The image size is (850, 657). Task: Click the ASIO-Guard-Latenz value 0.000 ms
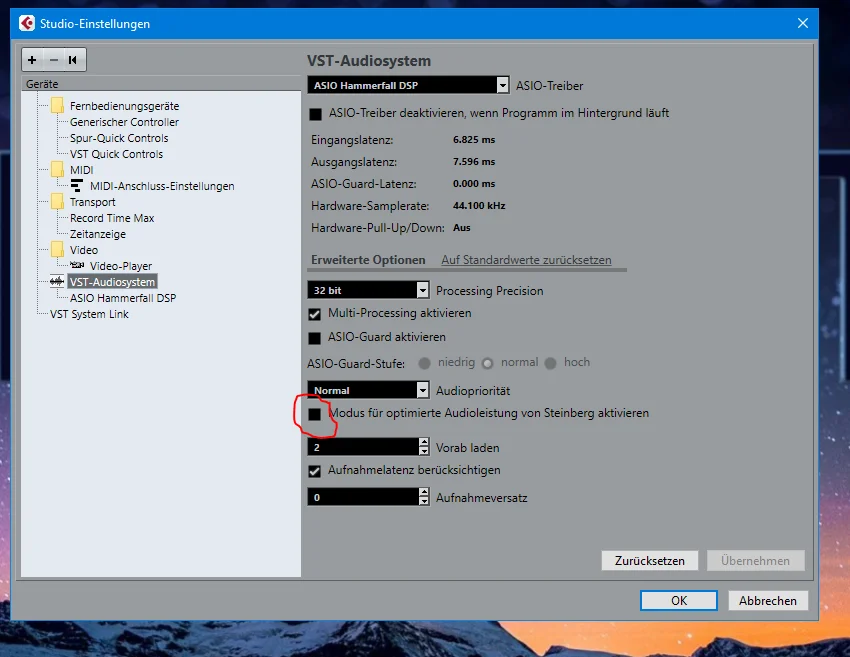474,183
